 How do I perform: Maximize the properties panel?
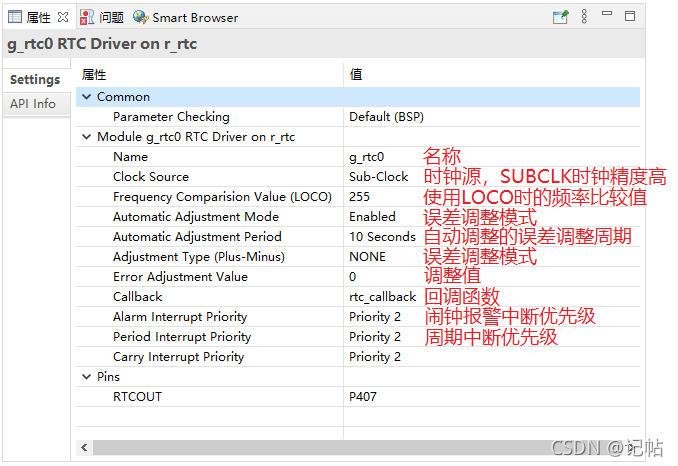(x=630, y=16)
